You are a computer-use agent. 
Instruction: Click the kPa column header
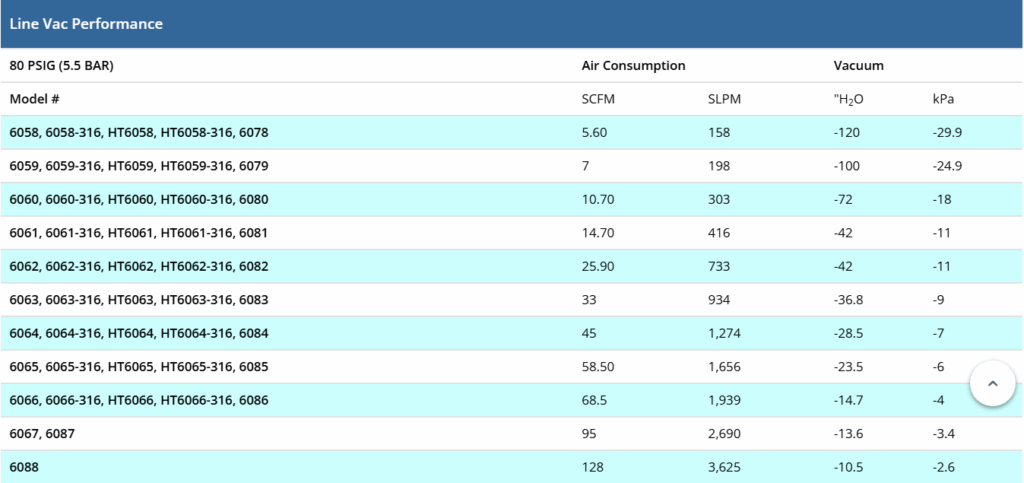click(945, 99)
